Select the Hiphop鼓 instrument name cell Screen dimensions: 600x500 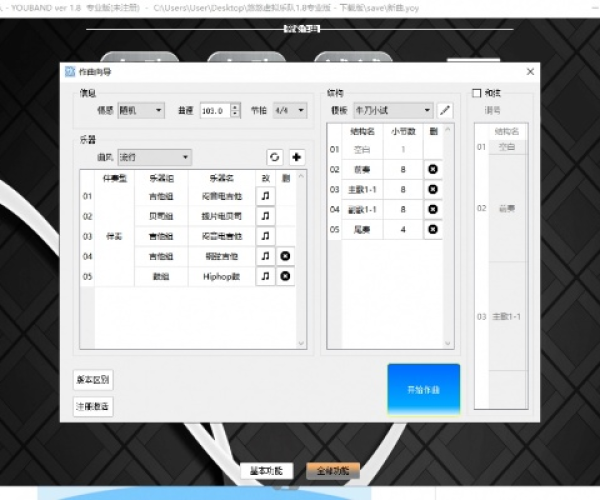(222, 276)
